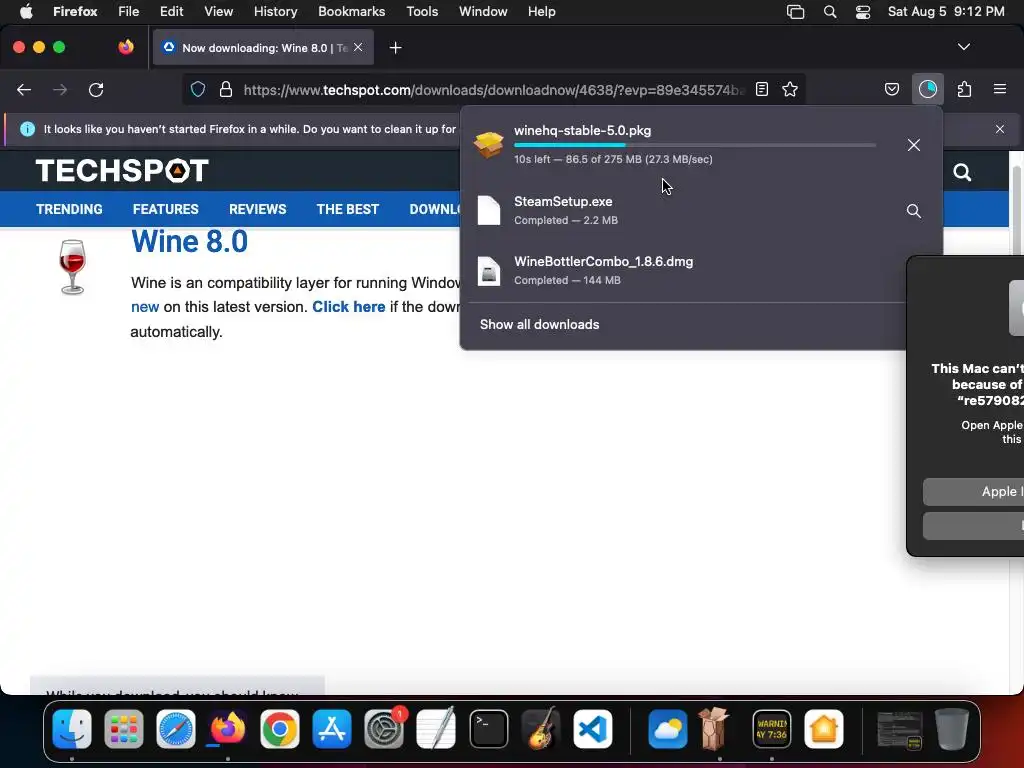Open Control Center in the menu bar

tap(863, 12)
